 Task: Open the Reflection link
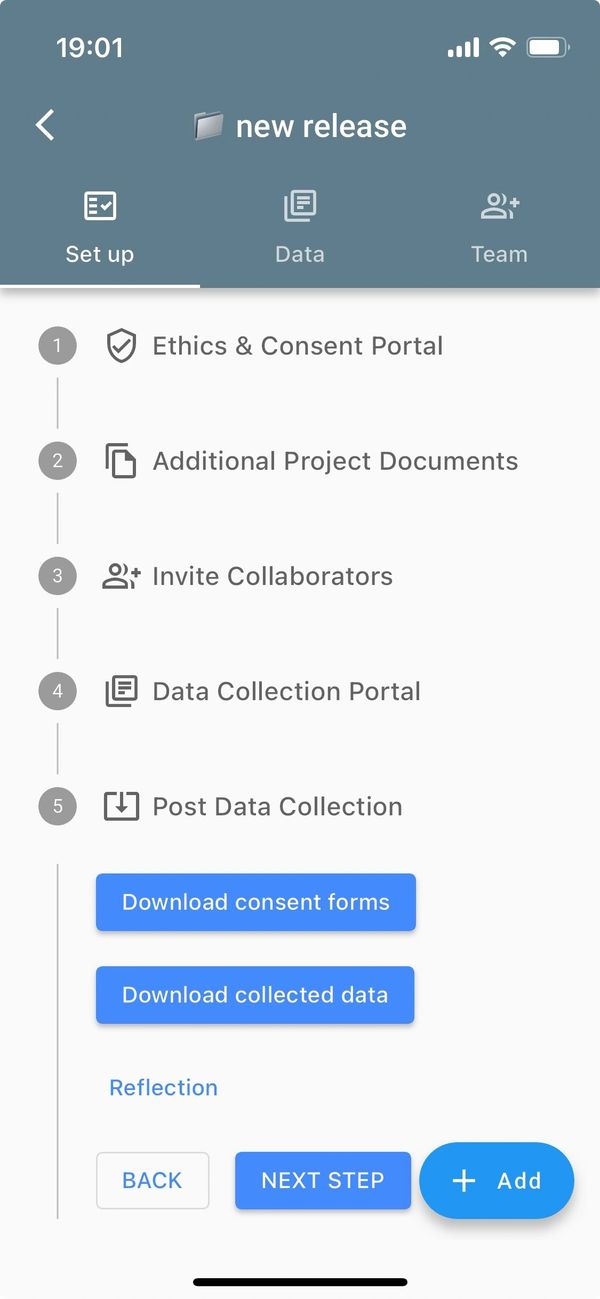point(163,1087)
